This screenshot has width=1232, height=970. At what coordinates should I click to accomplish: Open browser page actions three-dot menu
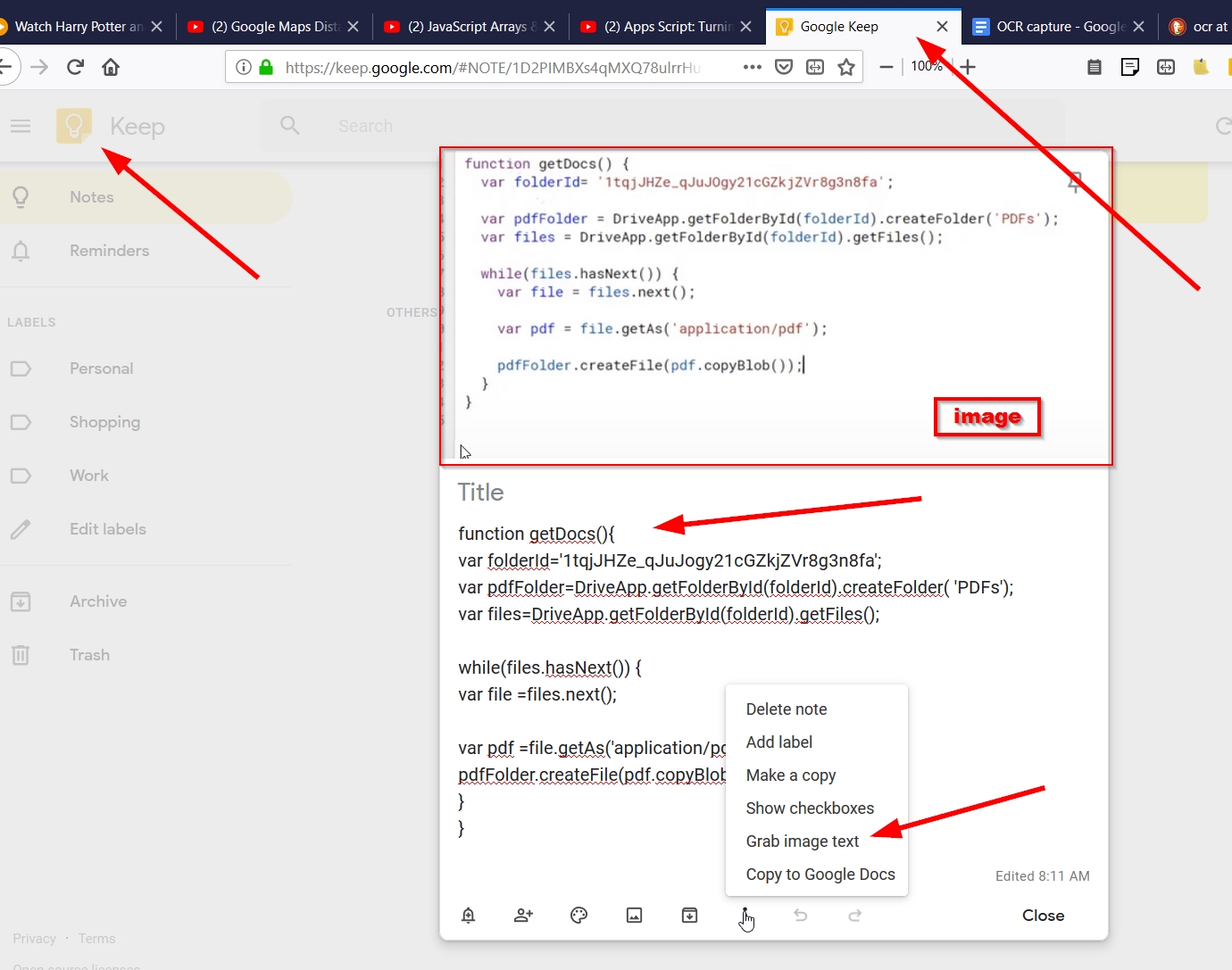coord(753,67)
